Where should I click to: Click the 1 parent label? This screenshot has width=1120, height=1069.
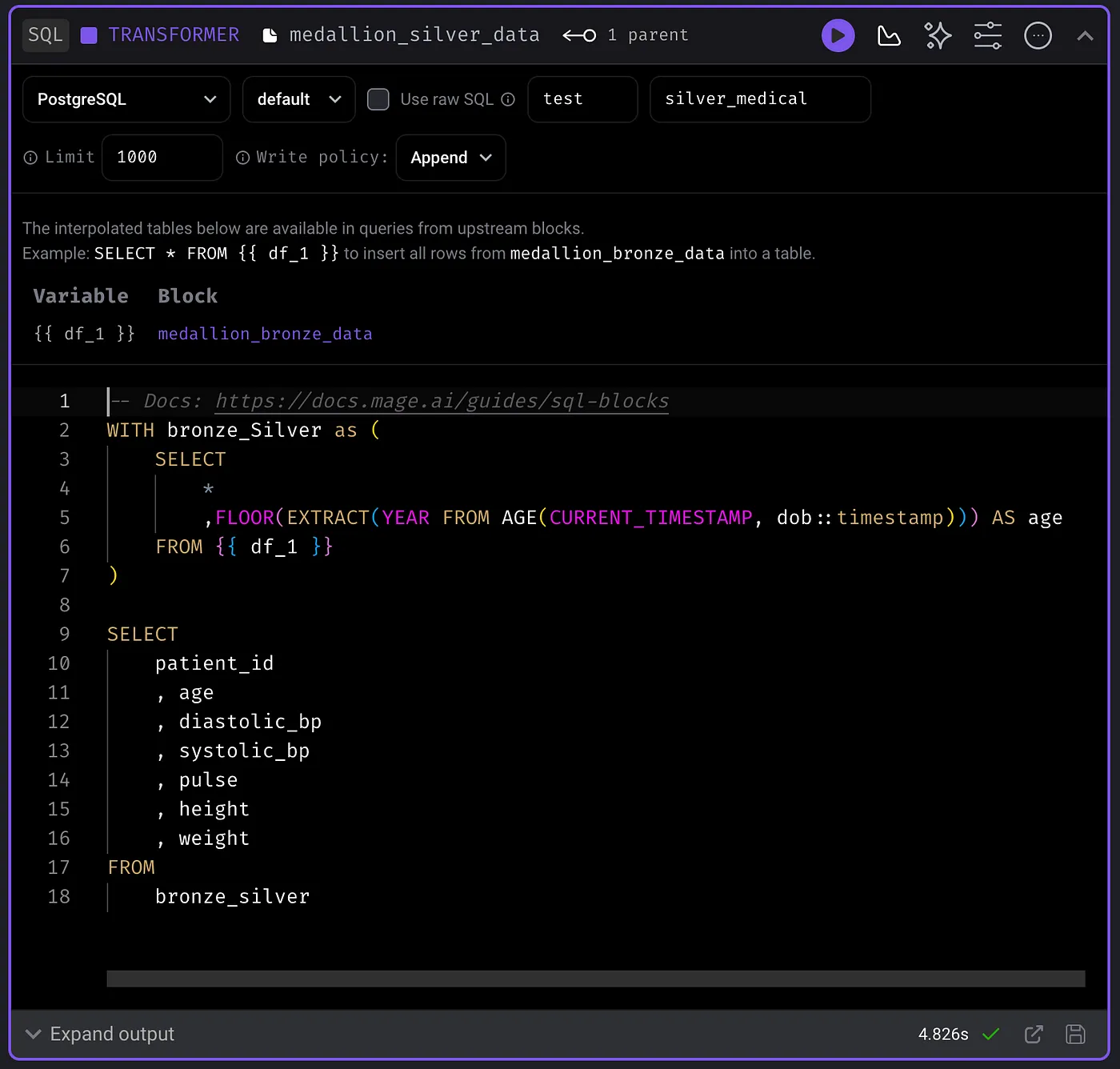click(647, 35)
